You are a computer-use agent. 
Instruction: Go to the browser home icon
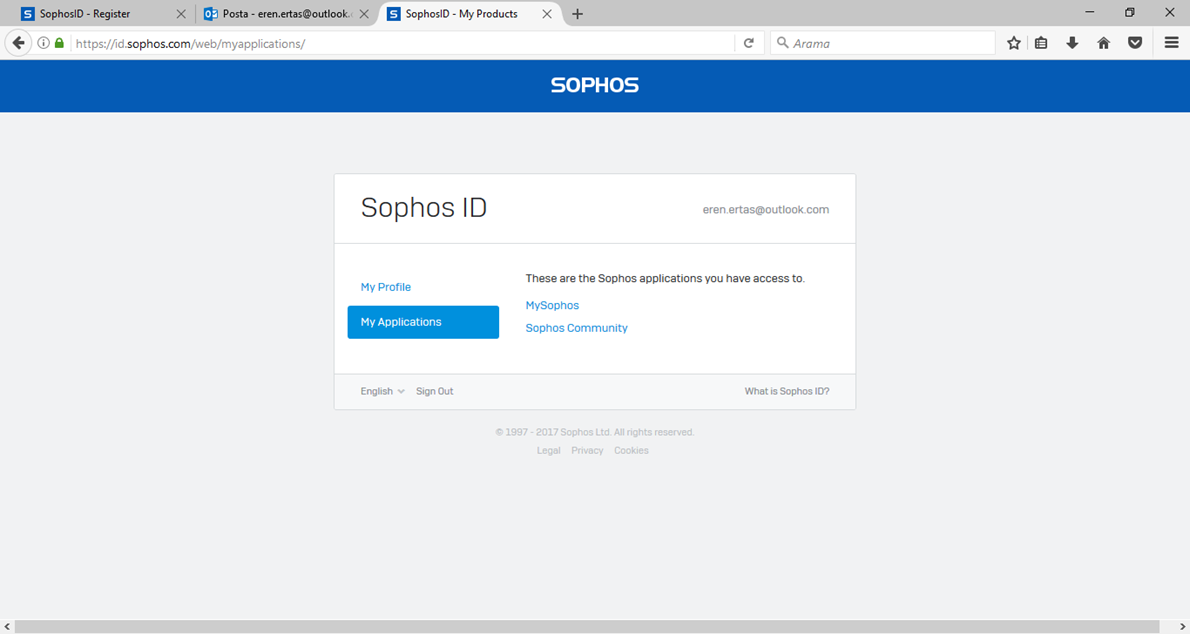1104,43
